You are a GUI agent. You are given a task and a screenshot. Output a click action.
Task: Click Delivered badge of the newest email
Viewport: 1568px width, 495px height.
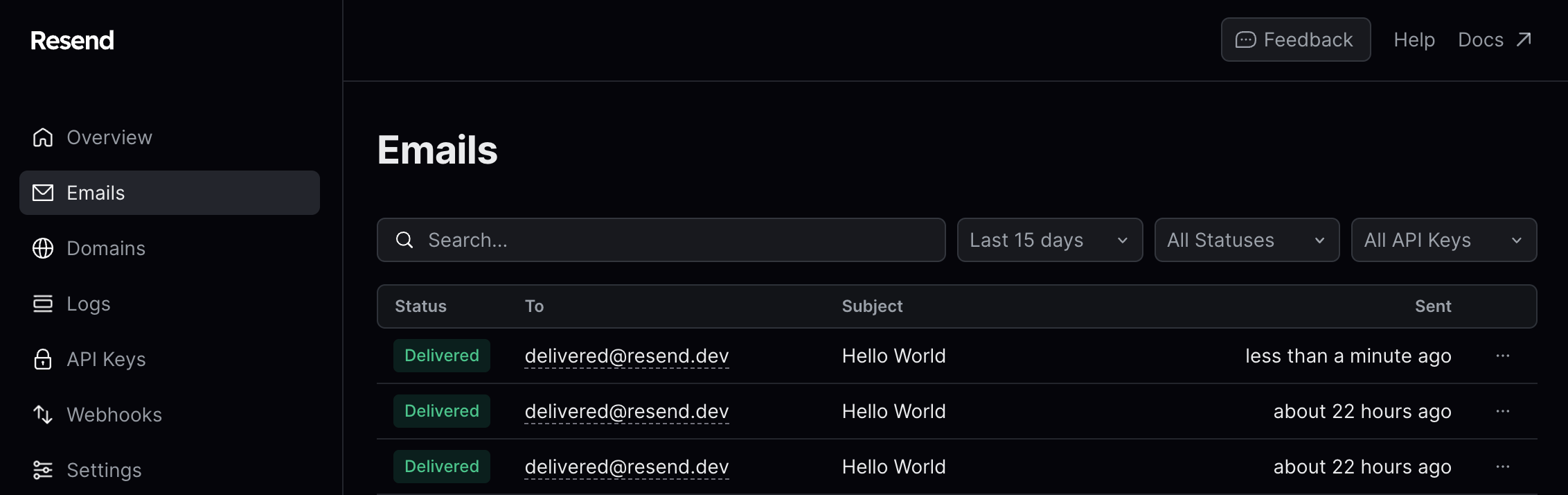tap(442, 356)
